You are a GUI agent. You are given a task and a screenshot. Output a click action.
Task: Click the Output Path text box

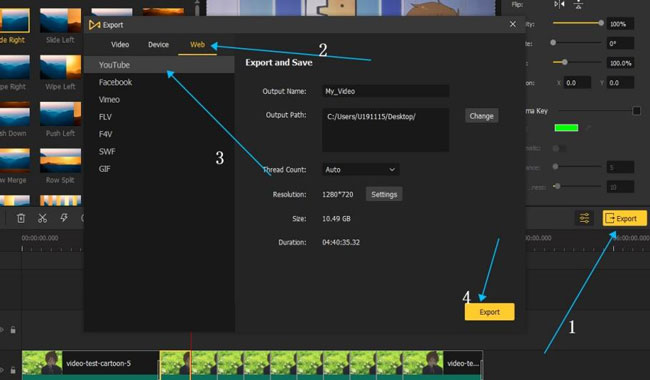[x=386, y=130]
